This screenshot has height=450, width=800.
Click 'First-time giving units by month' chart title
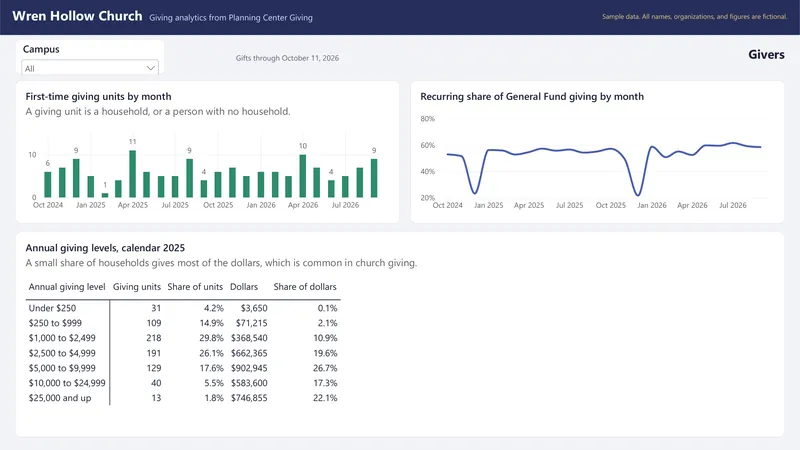98,96
